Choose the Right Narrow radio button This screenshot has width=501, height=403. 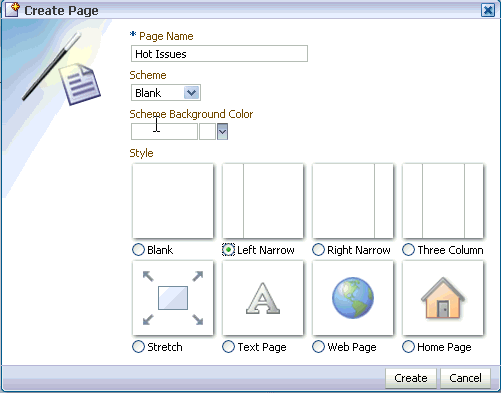coord(318,250)
